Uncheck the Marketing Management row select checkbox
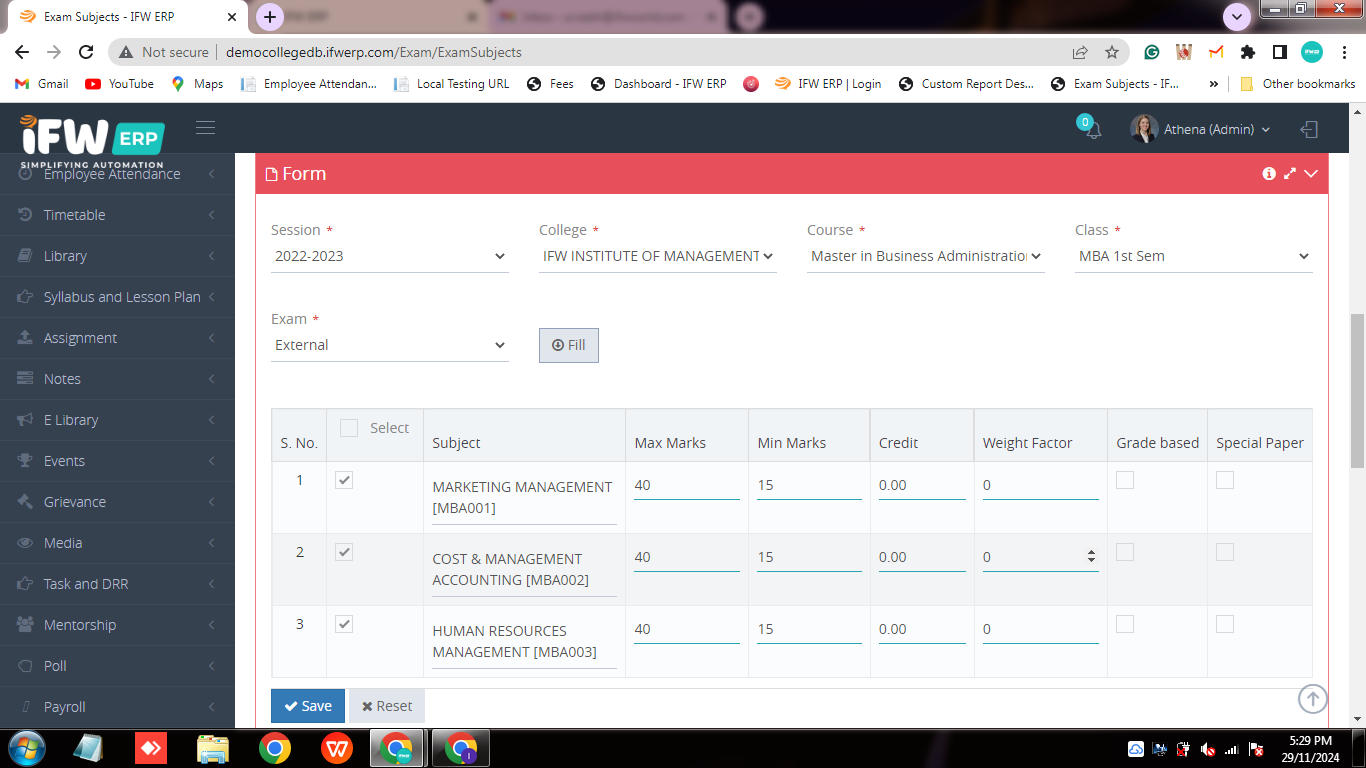The width and height of the screenshot is (1366, 768). coord(344,480)
